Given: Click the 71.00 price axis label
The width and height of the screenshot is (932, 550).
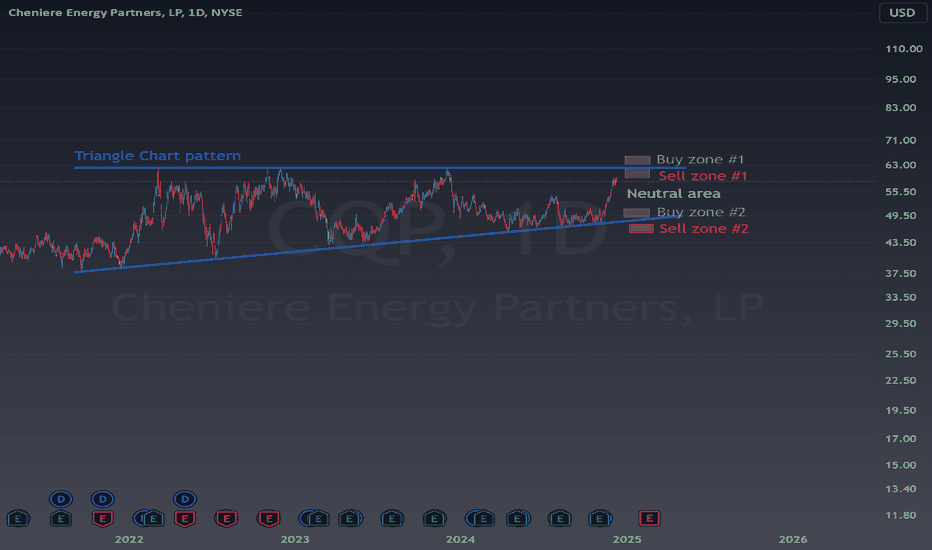Looking at the screenshot, I should 900,140.
